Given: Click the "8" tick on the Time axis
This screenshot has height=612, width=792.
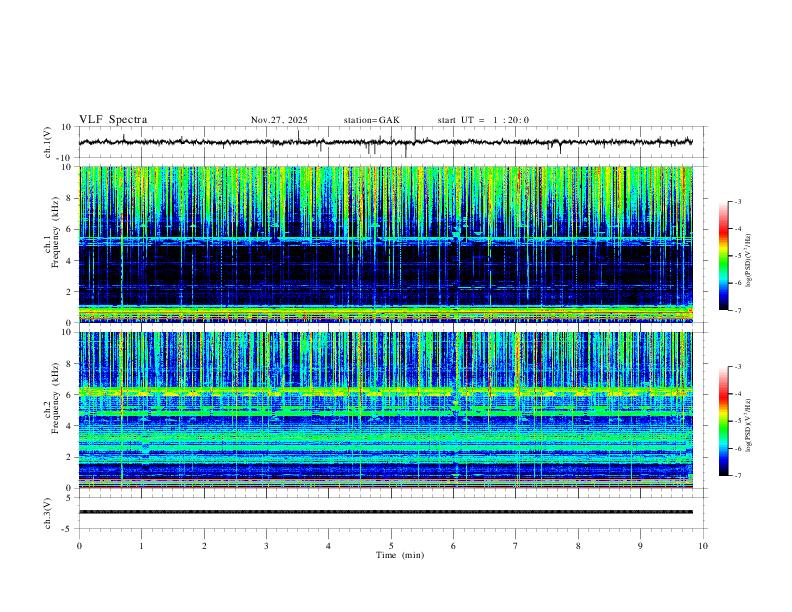Looking at the screenshot, I should (578, 546).
